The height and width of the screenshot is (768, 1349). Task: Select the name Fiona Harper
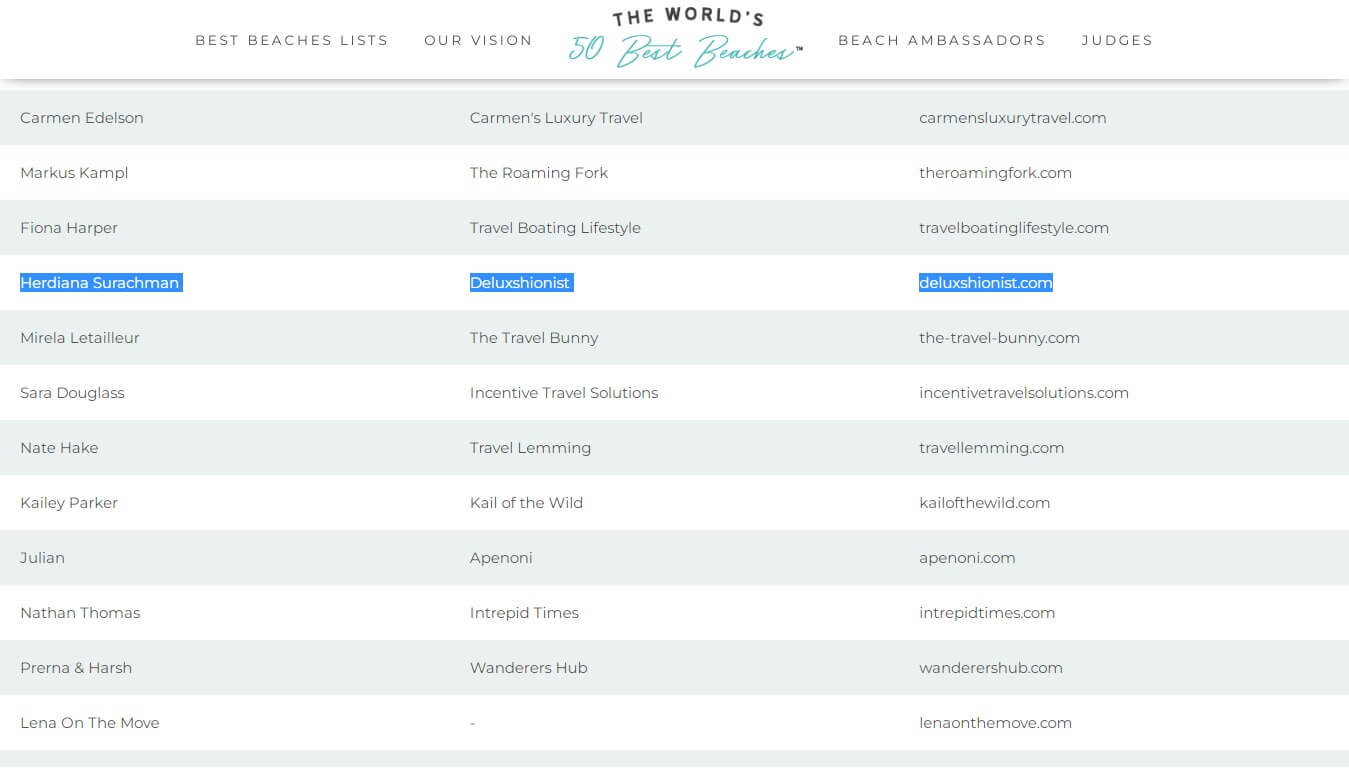tap(69, 228)
